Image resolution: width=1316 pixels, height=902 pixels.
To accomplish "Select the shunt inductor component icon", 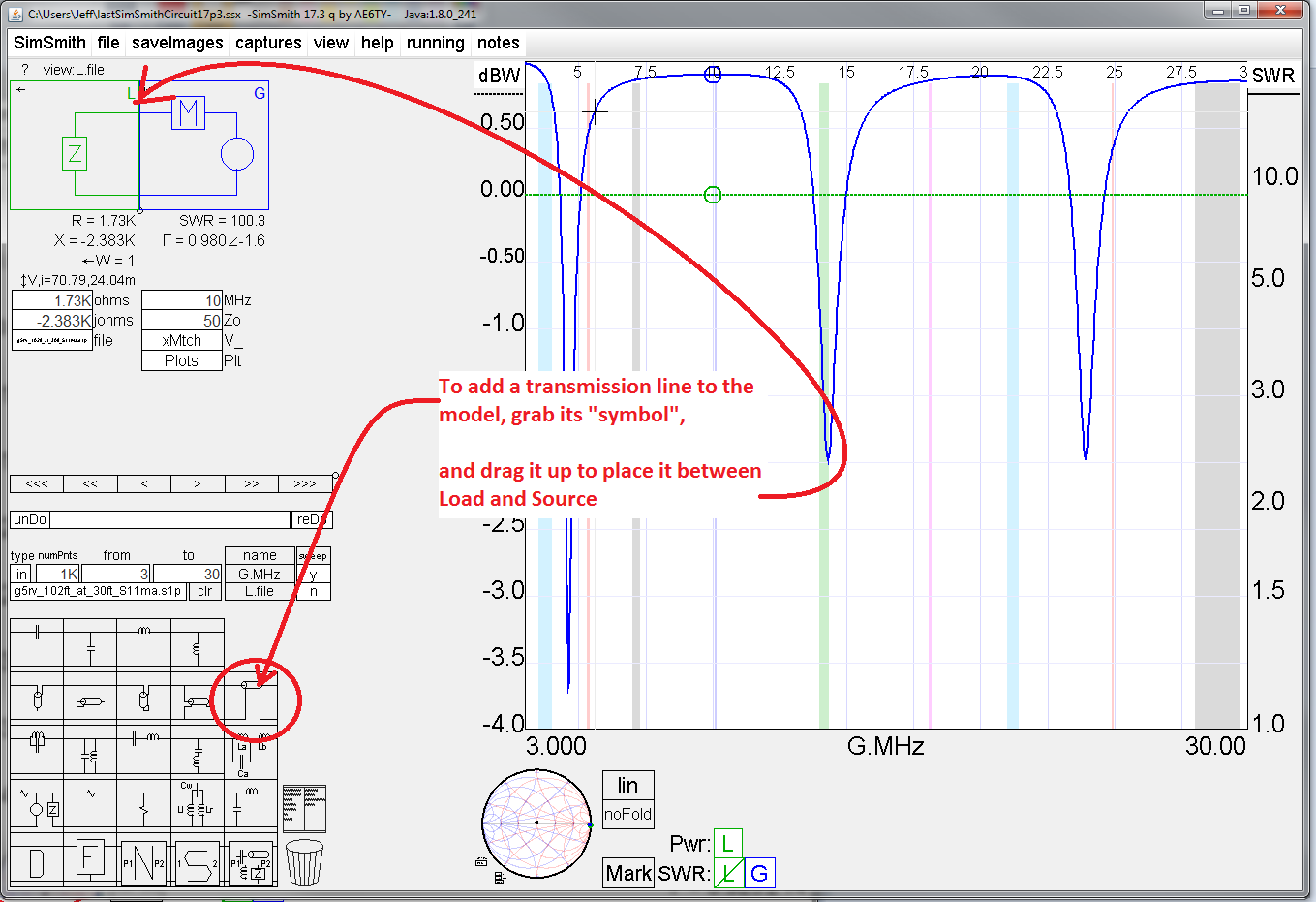I will [198, 649].
